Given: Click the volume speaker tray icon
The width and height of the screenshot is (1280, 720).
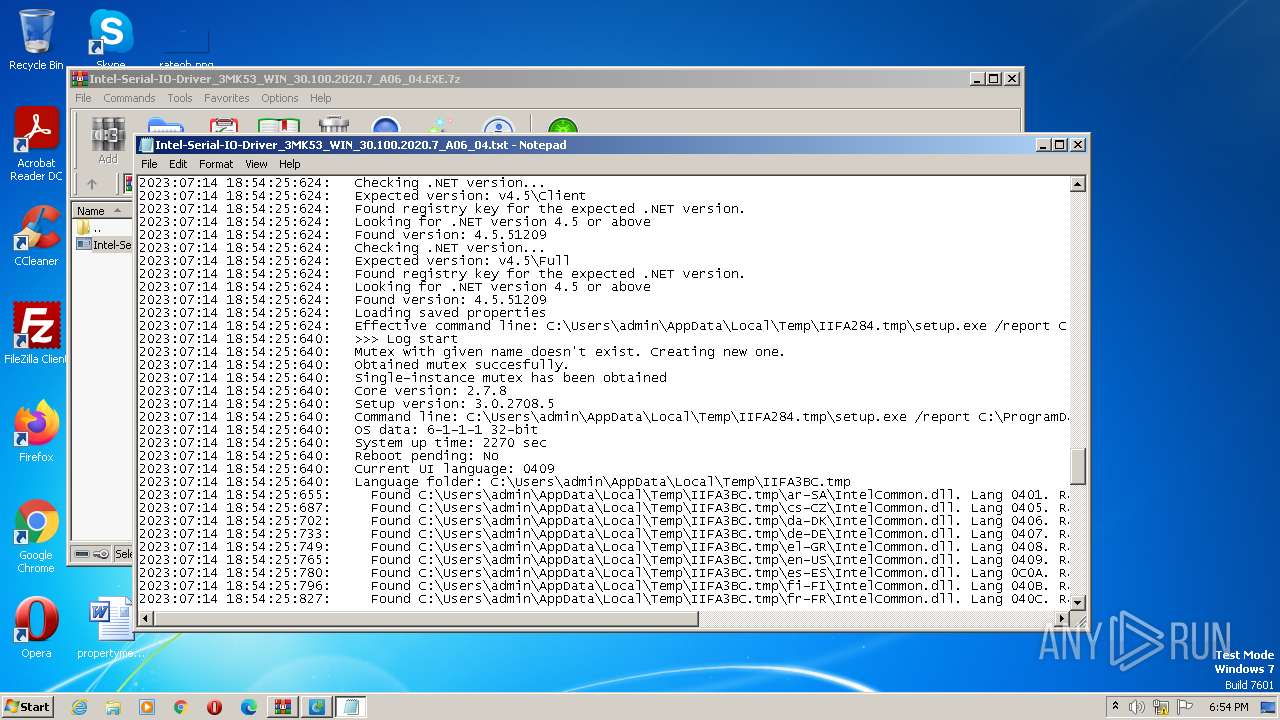Looking at the screenshot, I should (x=1138, y=707).
